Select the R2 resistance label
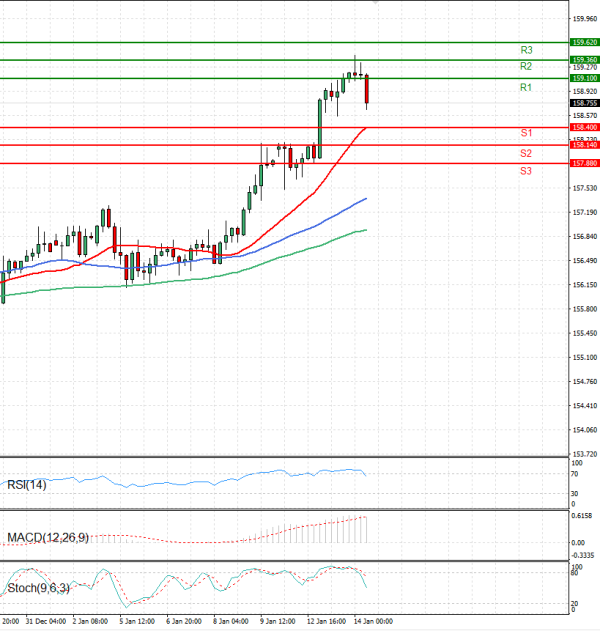The image size is (600, 631). [526, 66]
